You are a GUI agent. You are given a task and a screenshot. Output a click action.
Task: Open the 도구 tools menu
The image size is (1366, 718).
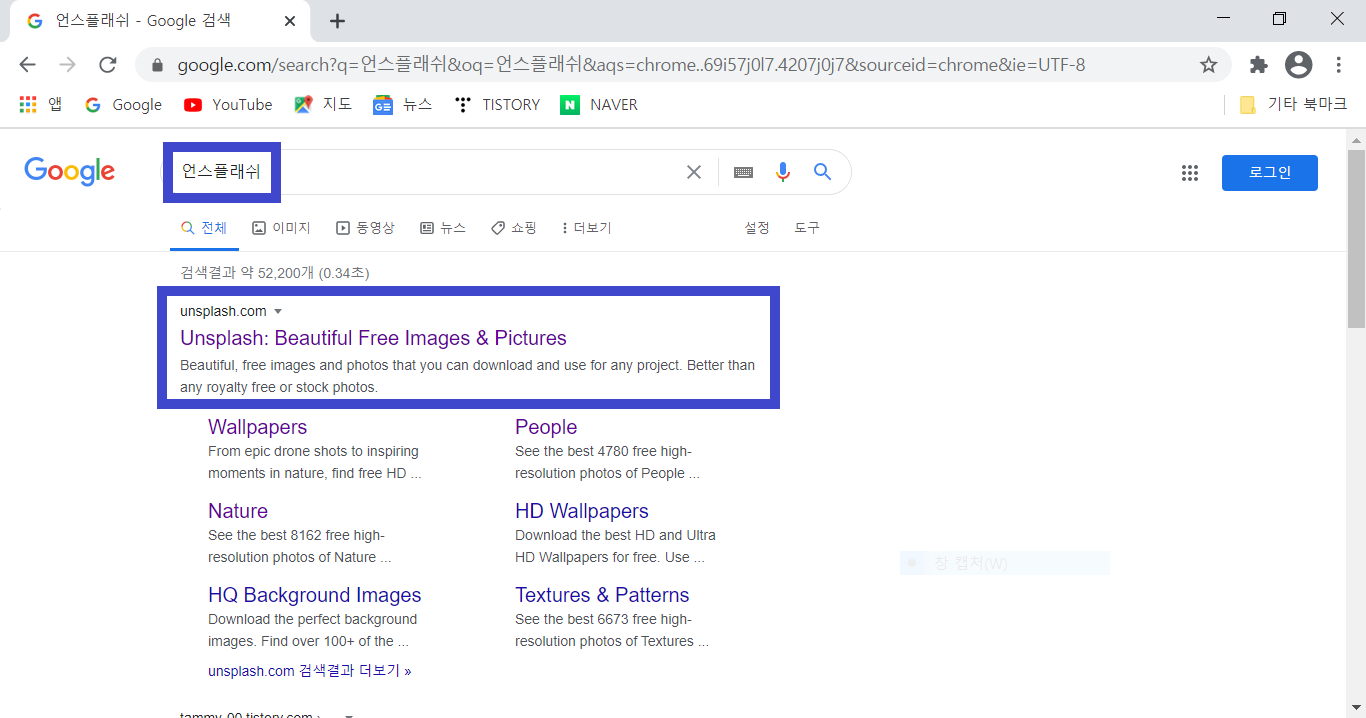tap(807, 228)
